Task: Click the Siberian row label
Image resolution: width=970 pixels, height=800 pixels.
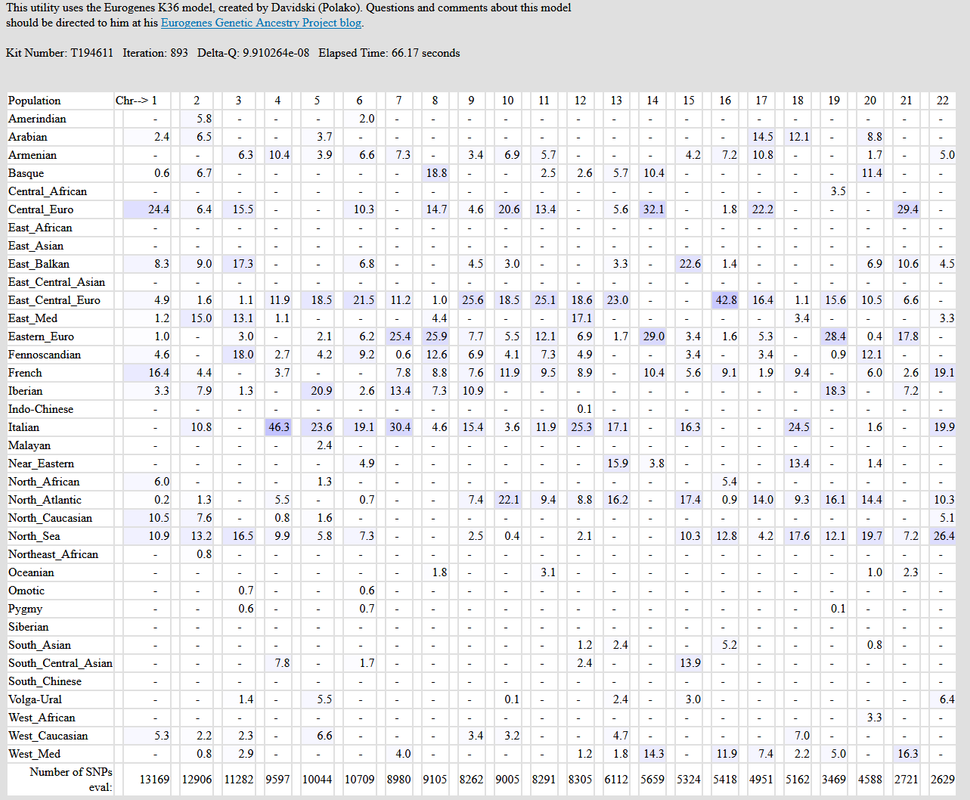Action: tap(28, 627)
